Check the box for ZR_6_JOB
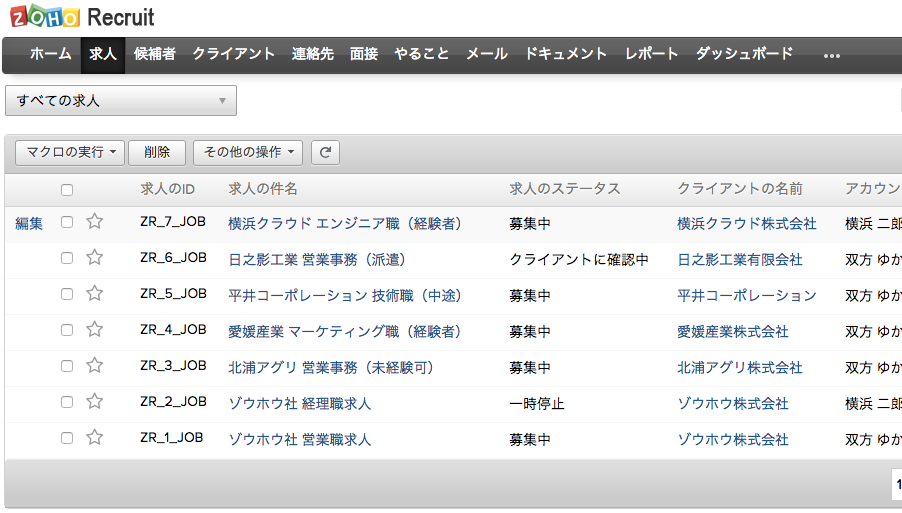 pyautogui.click(x=67, y=258)
